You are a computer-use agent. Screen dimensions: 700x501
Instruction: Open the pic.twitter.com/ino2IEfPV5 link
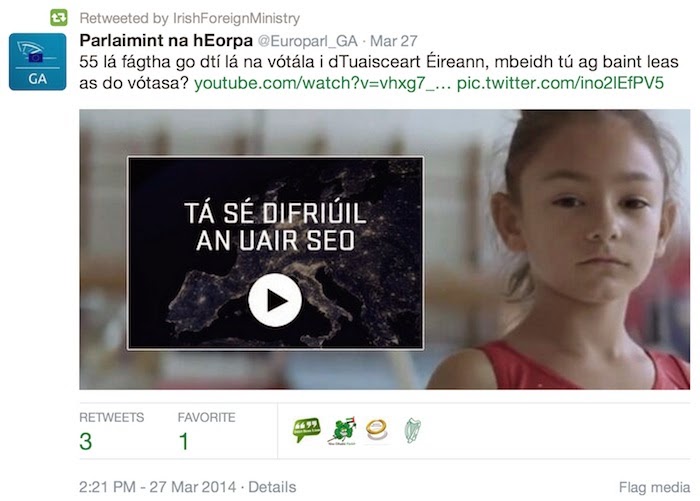[560, 83]
